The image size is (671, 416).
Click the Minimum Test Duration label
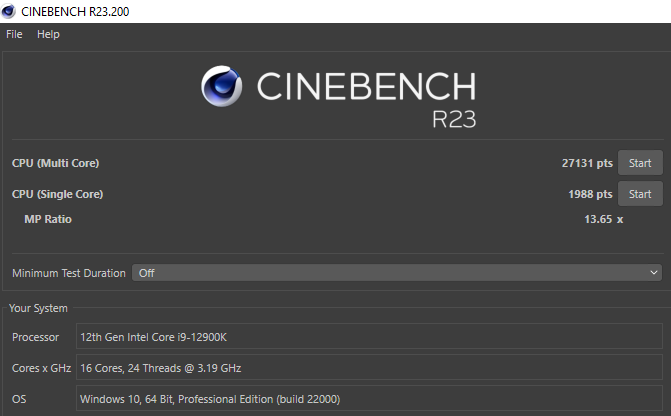[x=69, y=273]
